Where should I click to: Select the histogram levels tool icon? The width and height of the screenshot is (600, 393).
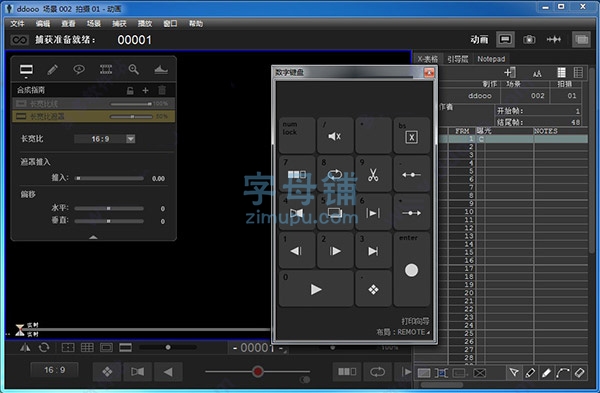(161, 70)
